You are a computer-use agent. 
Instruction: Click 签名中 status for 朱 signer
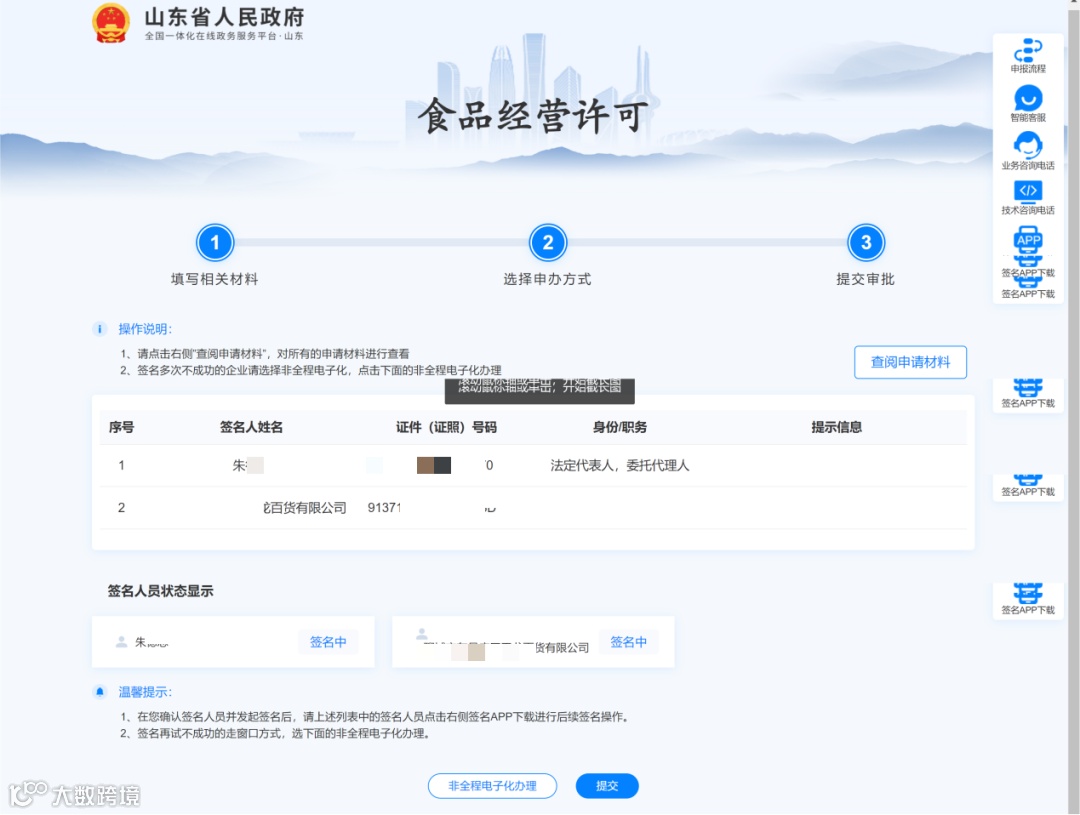coord(329,641)
